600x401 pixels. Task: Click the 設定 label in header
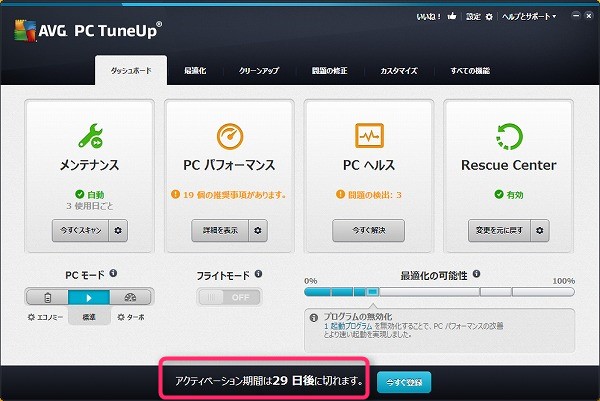pos(473,16)
